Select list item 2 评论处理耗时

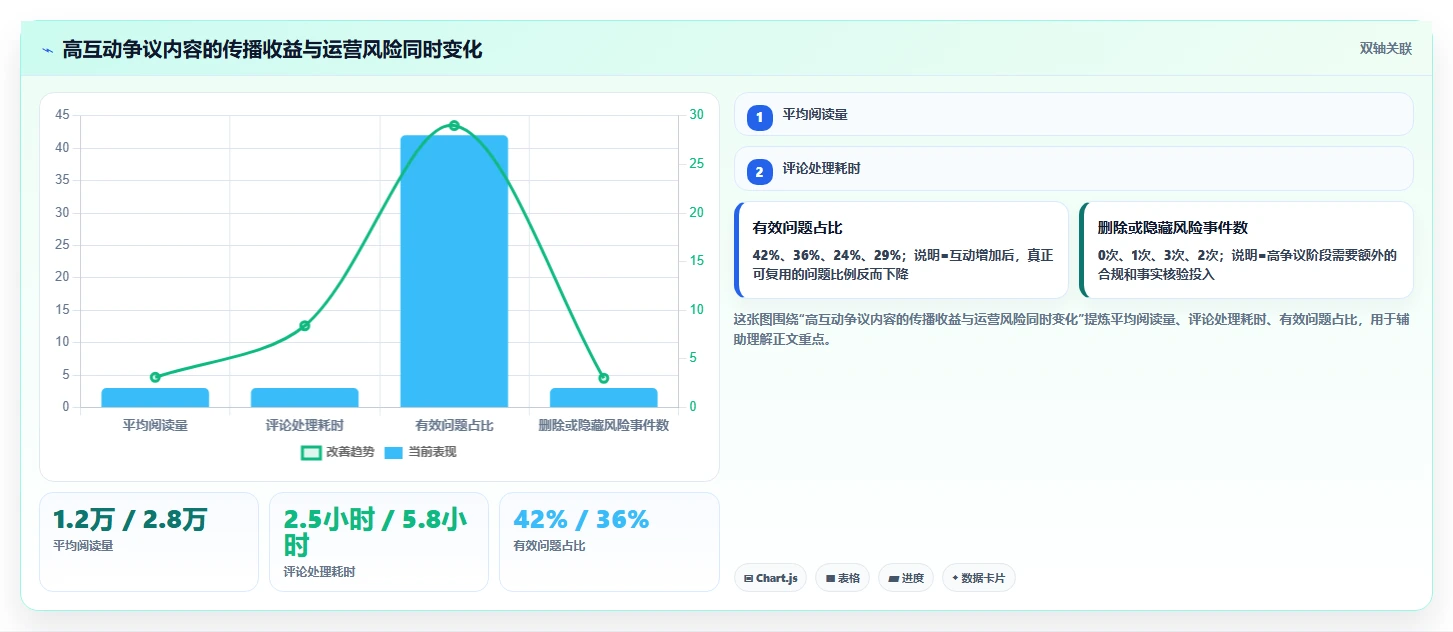pyautogui.click(x=1073, y=168)
